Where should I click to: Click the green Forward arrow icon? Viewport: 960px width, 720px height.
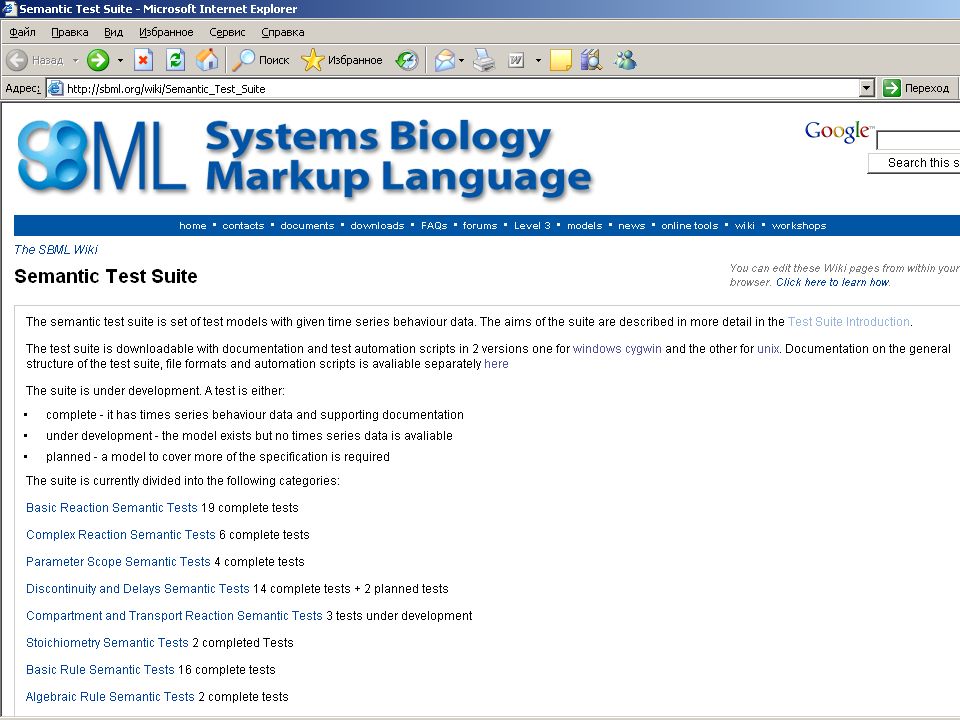point(98,60)
